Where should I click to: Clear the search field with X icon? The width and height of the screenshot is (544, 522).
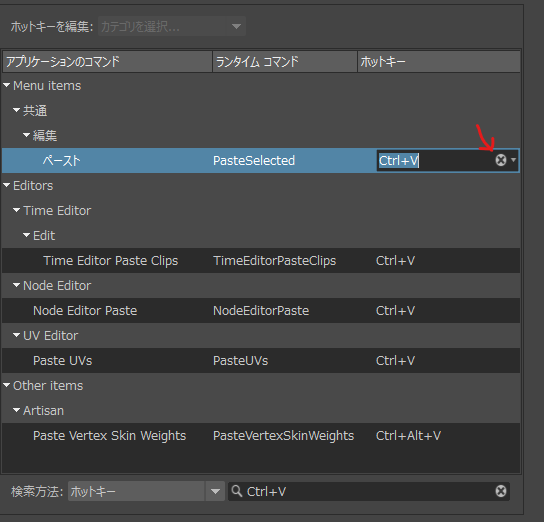(x=501, y=491)
